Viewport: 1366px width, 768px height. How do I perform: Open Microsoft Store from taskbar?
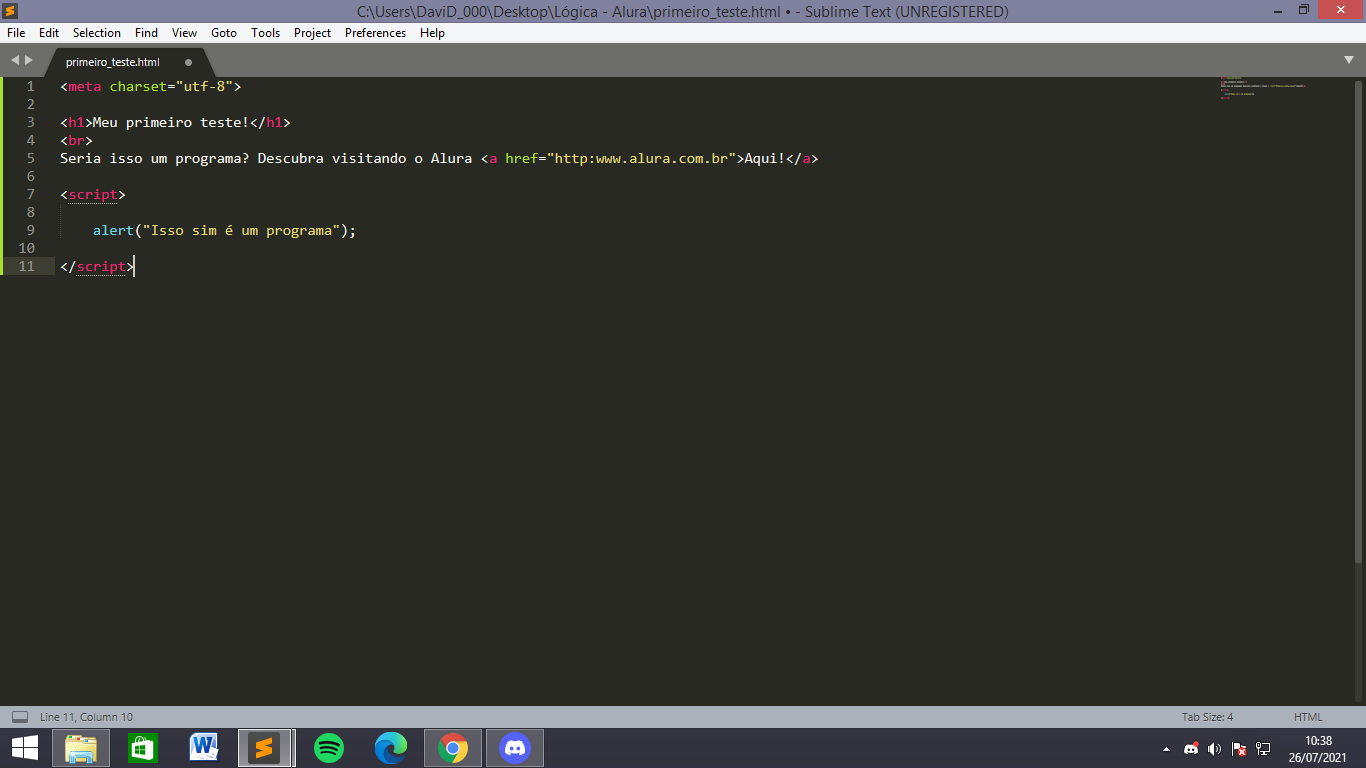point(143,747)
